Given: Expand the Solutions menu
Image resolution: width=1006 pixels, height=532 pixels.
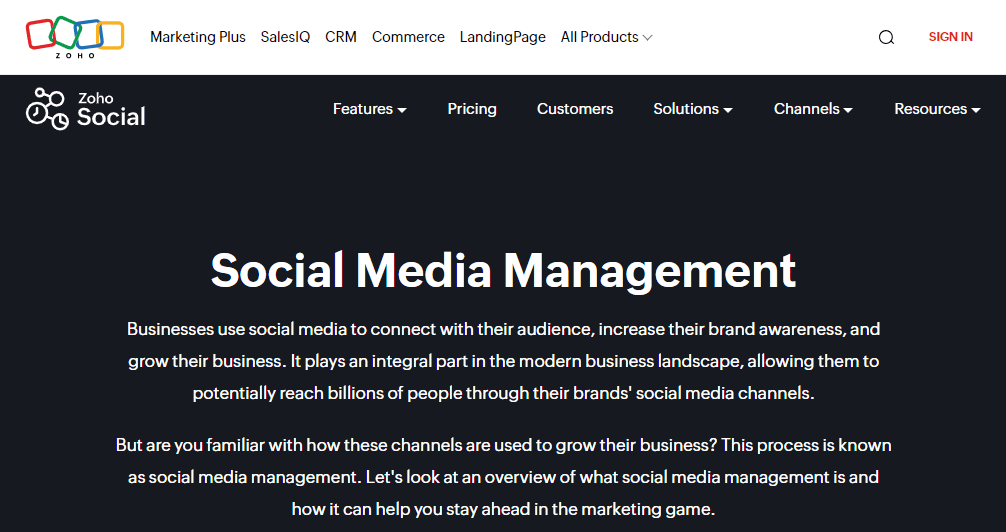Looking at the screenshot, I should point(693,109).
